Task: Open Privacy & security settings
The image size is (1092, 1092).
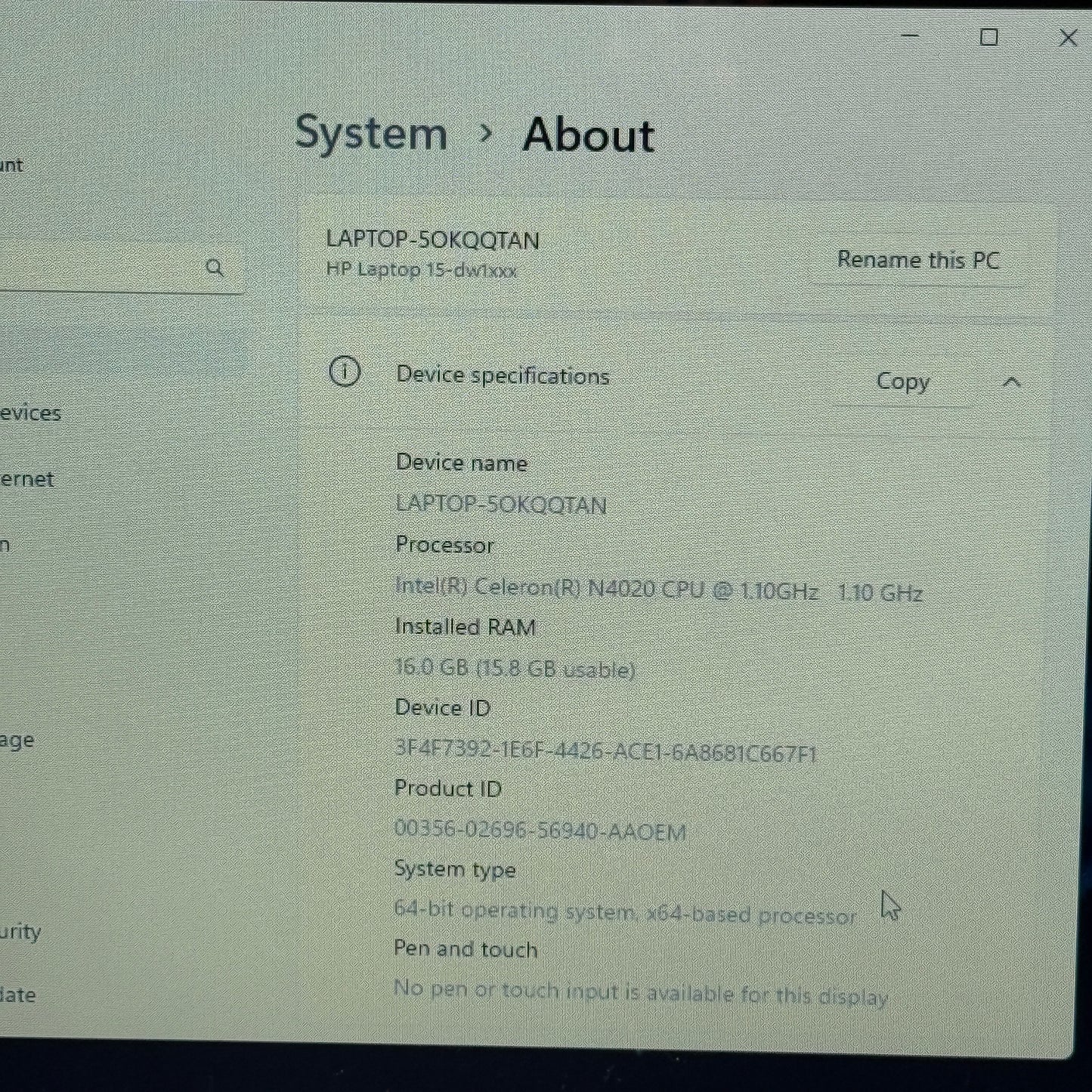Action: coord(23,932)
